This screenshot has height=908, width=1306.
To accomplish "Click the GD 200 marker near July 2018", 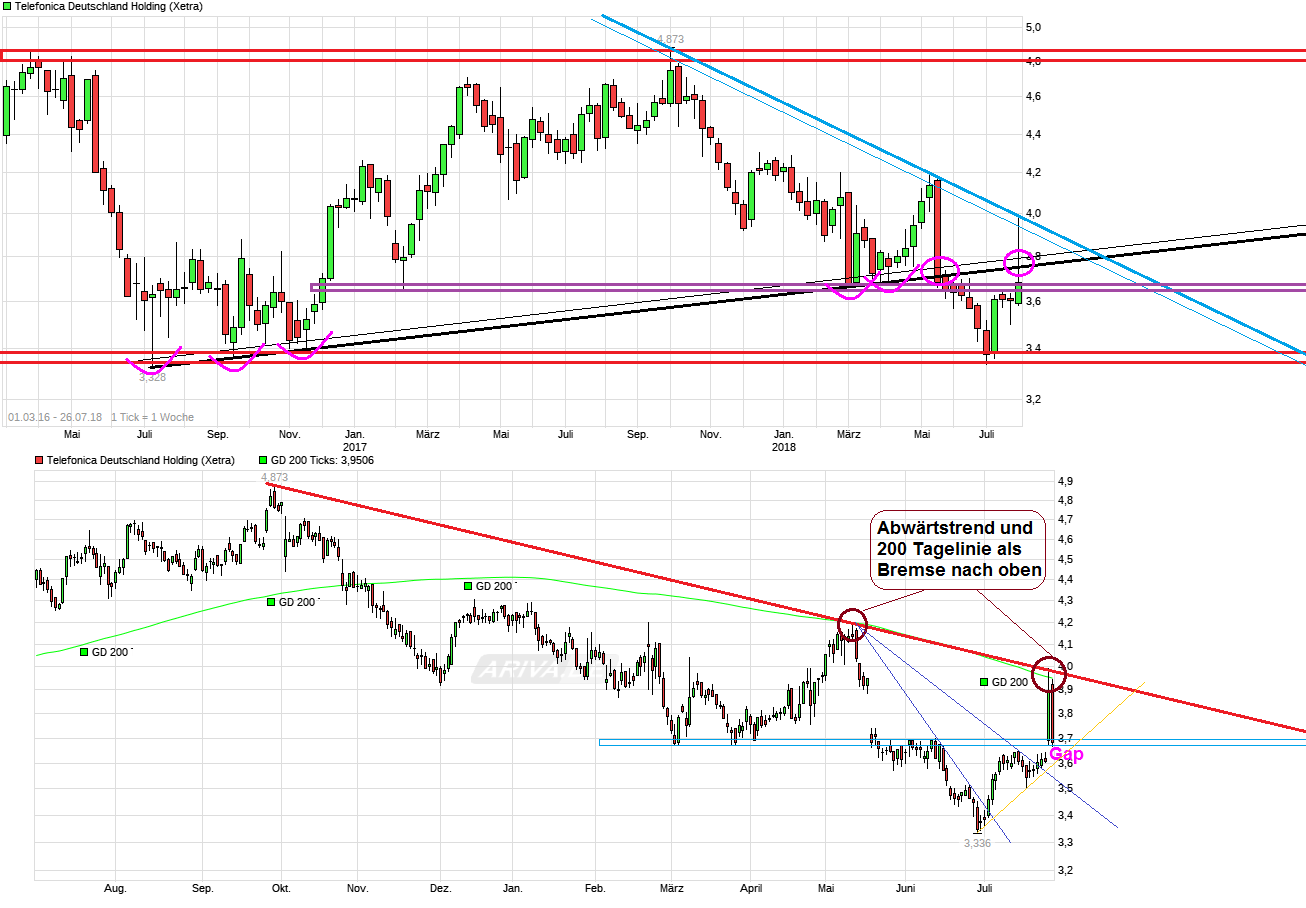I will tap(983, 681).
